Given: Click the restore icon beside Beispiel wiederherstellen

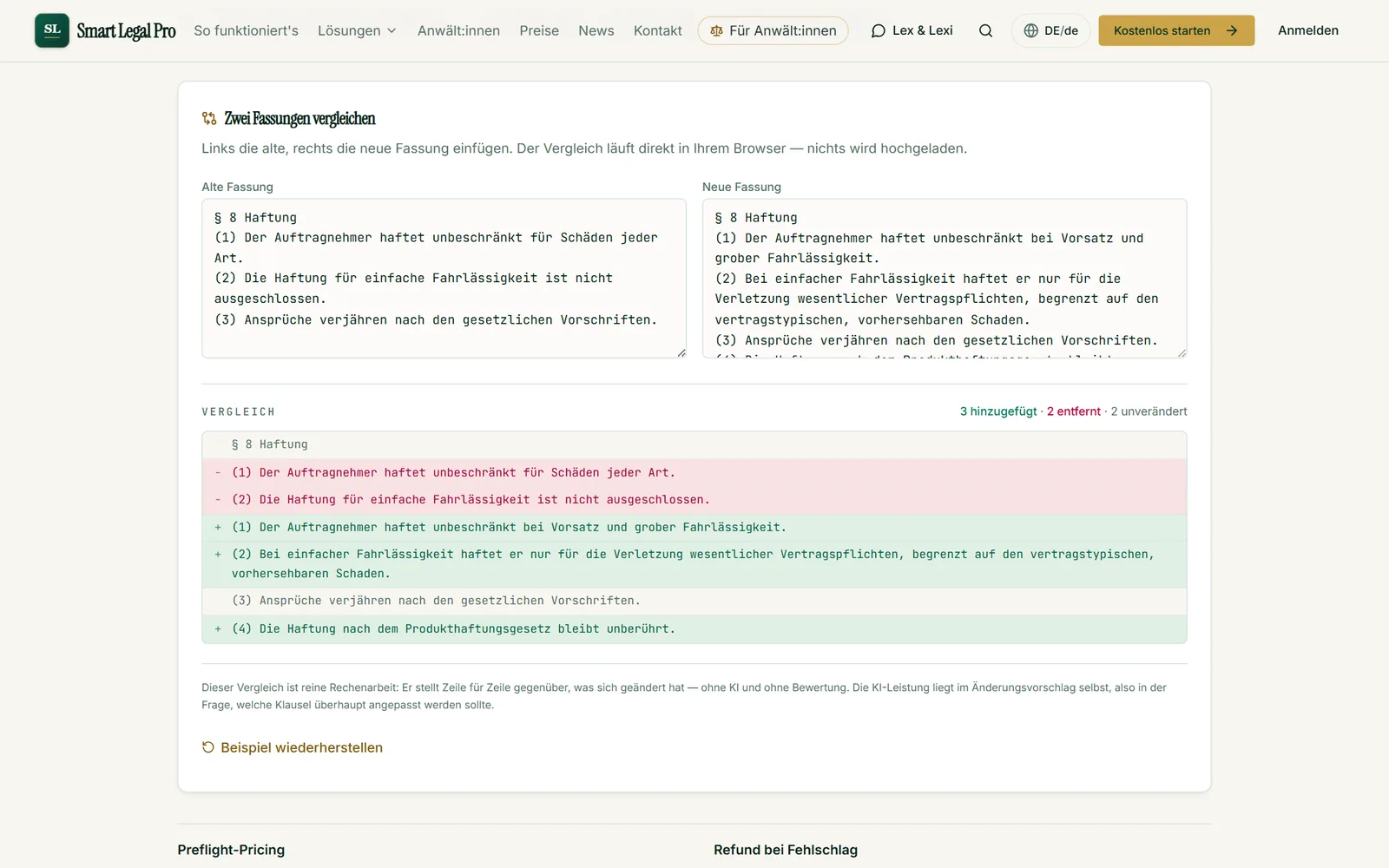Looking at the screenshot, I should [207, 747].
